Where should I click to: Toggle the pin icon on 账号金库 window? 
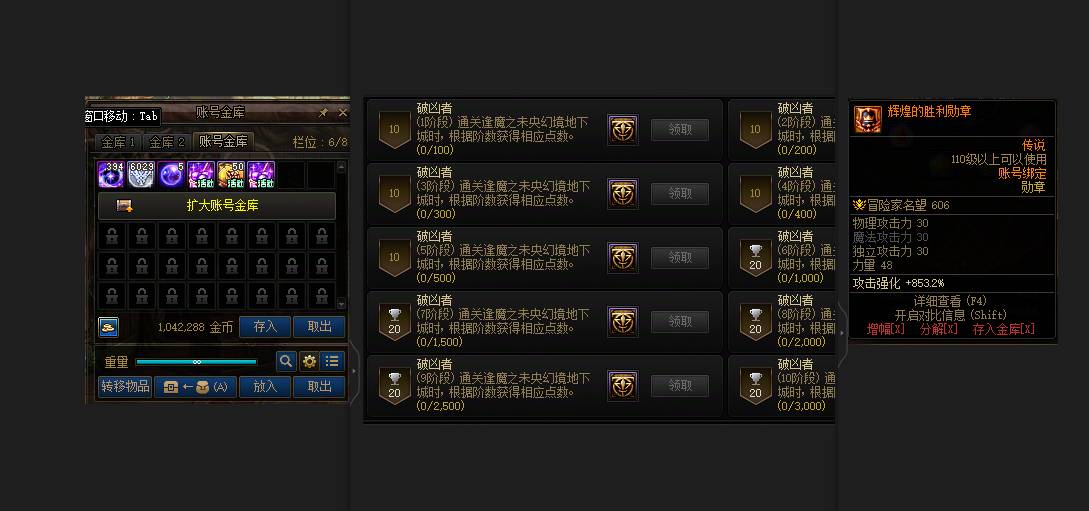click(323, 112)
